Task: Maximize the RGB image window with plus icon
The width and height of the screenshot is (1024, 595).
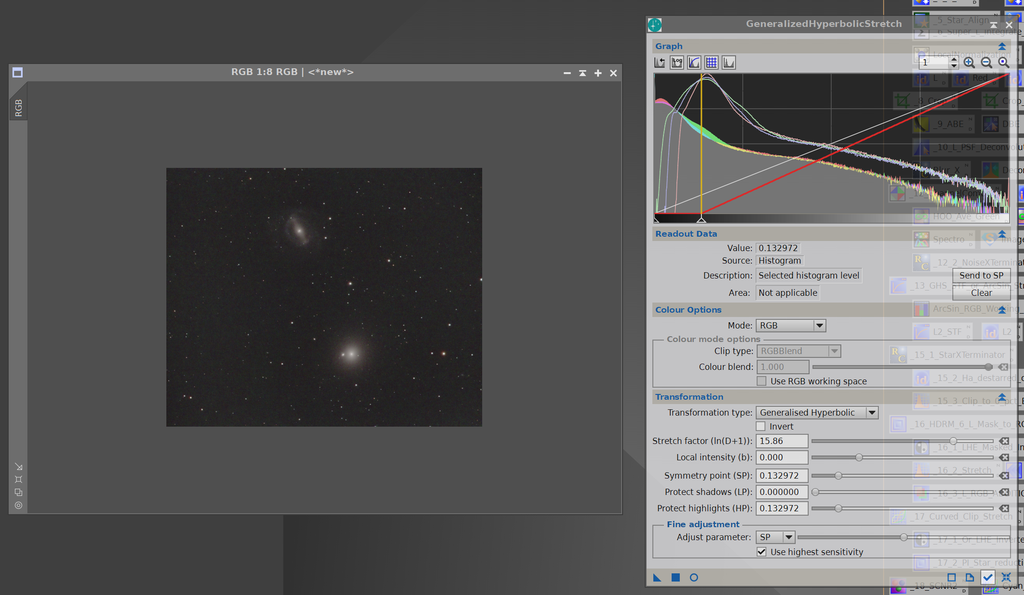Action: [598, 73]
